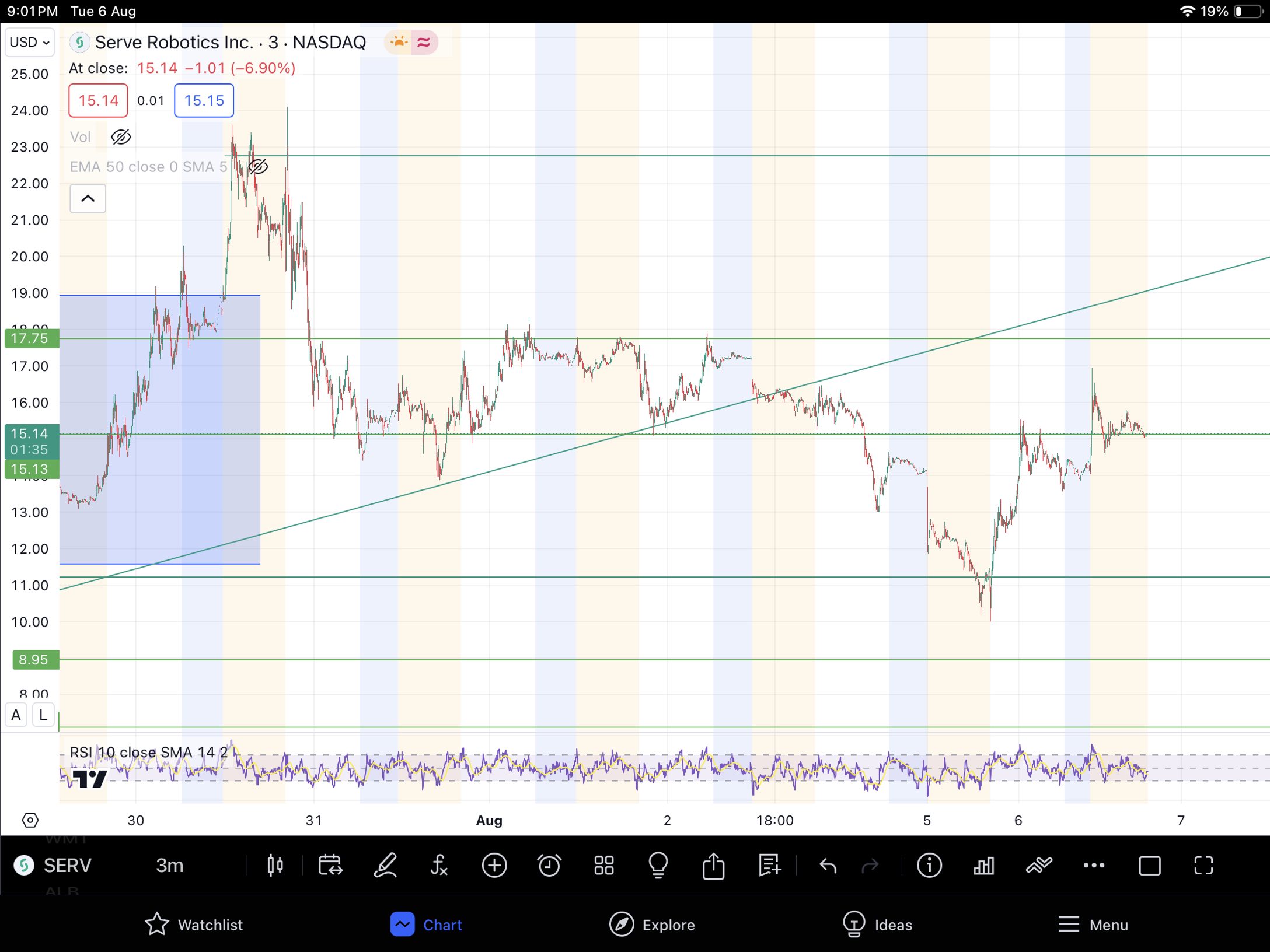The height and width of the screenshot is (952, 1270).
Task: Tap the Serve Robotics symbol logo
Action: tap(80, 42)
